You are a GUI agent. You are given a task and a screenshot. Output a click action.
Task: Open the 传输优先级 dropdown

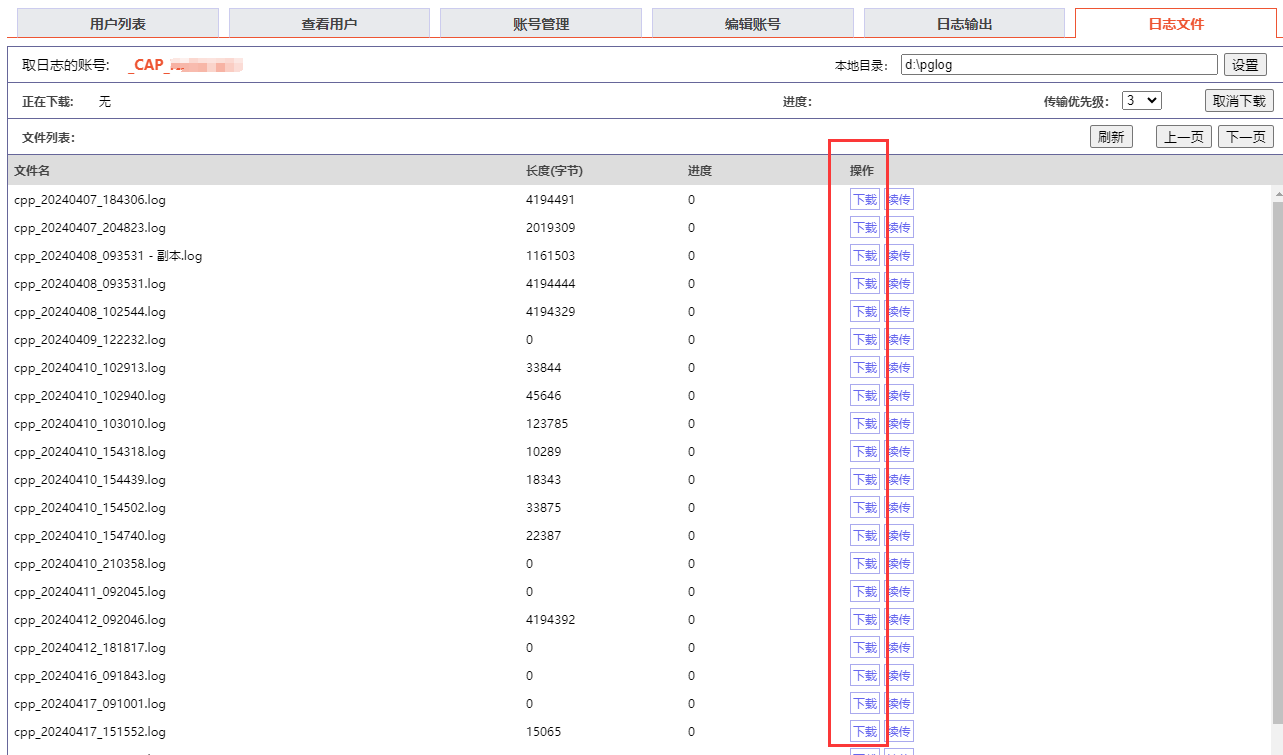pyautogui.click(x=1140, y=101)
